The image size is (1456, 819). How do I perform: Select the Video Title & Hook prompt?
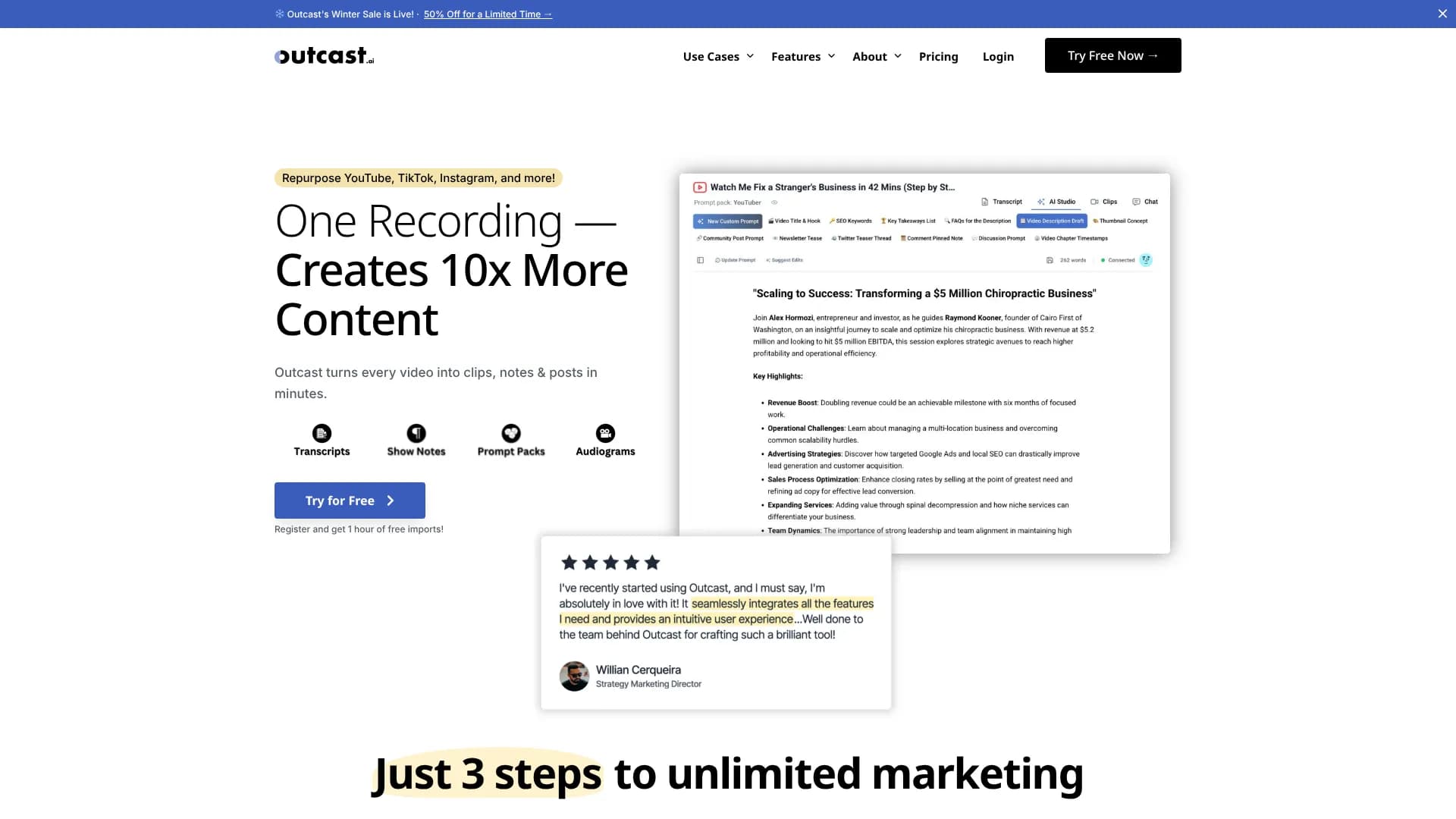coord(795,221)
